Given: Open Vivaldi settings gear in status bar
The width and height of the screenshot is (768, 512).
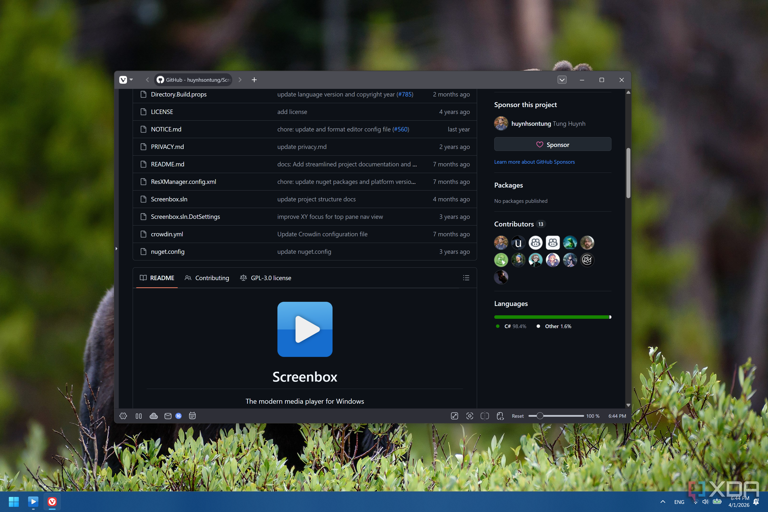Looking at the screenshot, I should (x=123, y=416).
